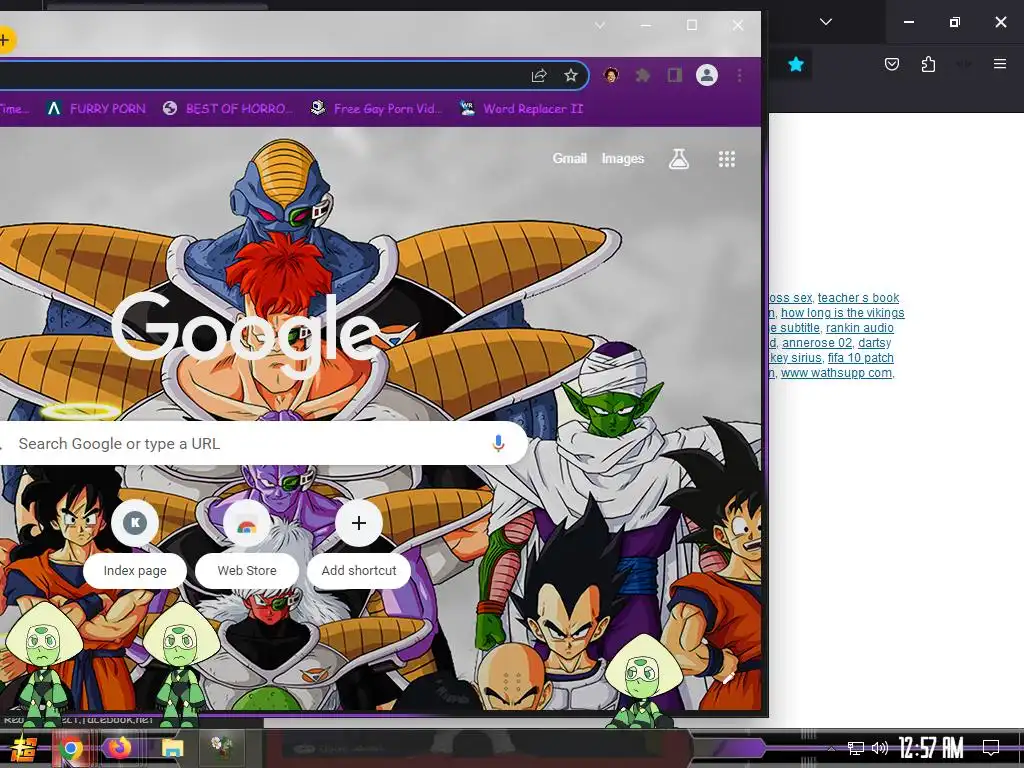Click the Add shortcut button
Viewport: 1024px width, 768px height.
[359, 545]
